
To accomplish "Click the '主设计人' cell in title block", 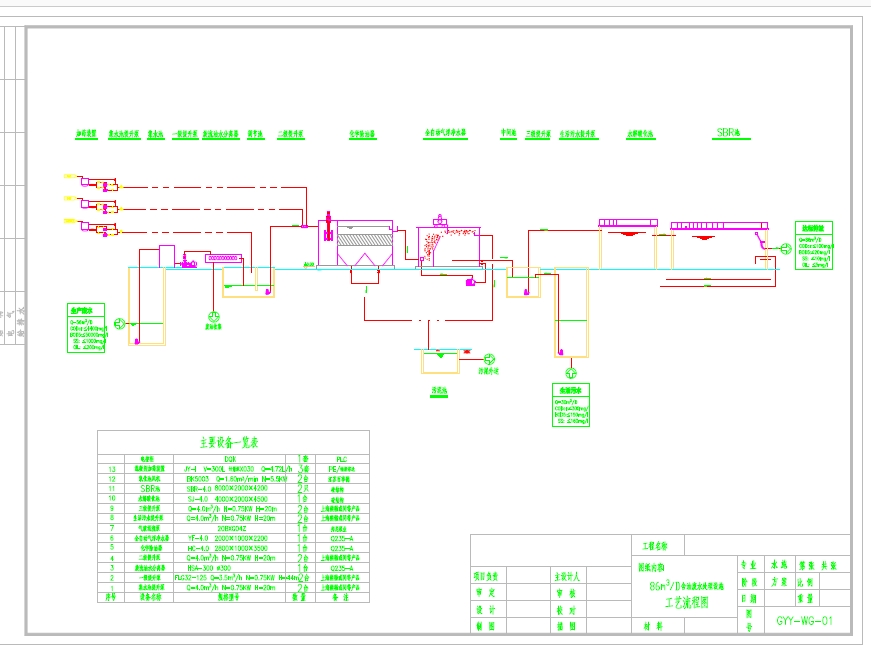I will [567, 576].
